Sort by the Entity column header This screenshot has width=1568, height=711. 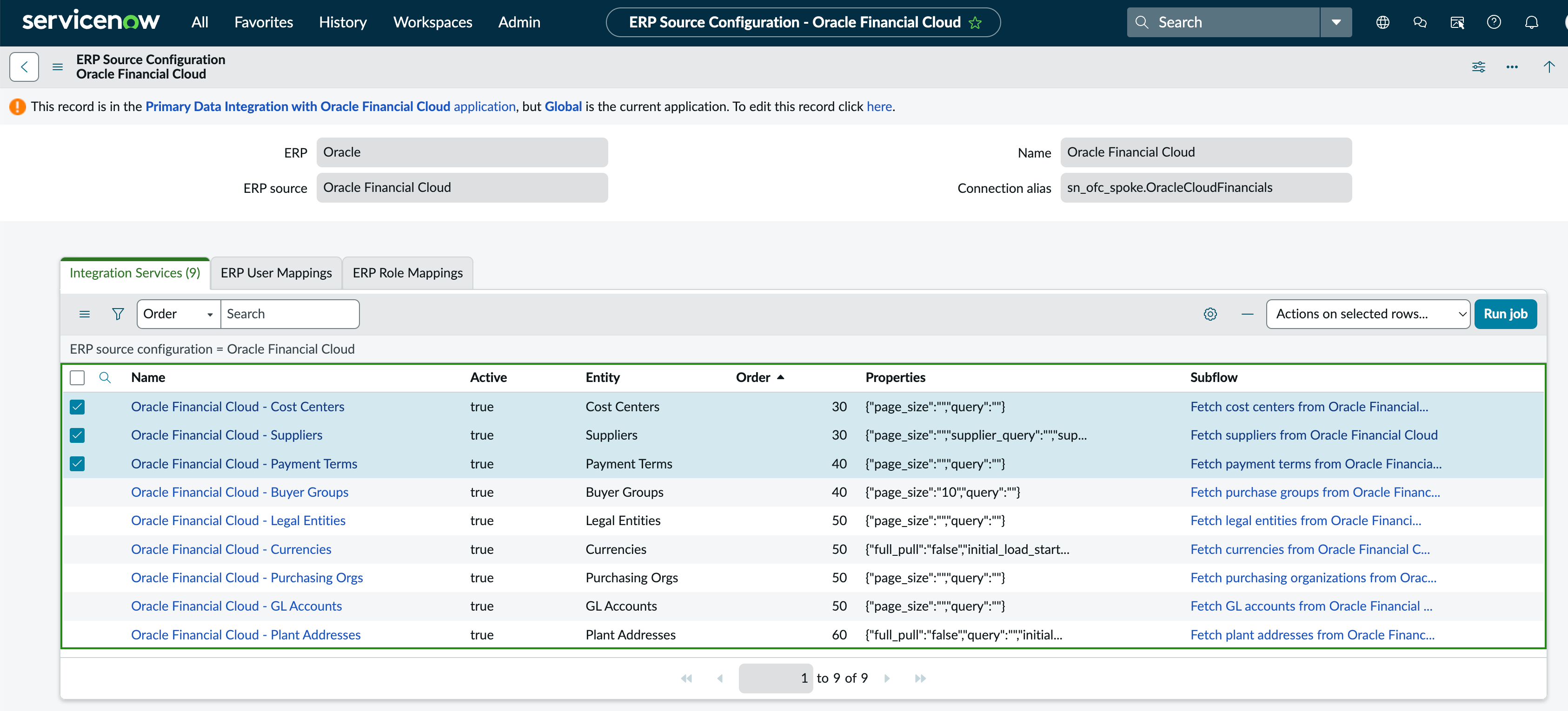click(x=603, y=377)
